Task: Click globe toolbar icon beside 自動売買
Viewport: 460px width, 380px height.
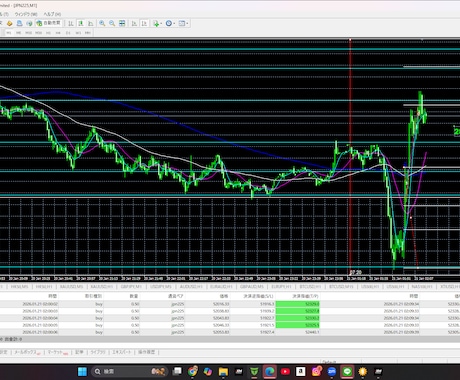Action: (x=29, y=23)
